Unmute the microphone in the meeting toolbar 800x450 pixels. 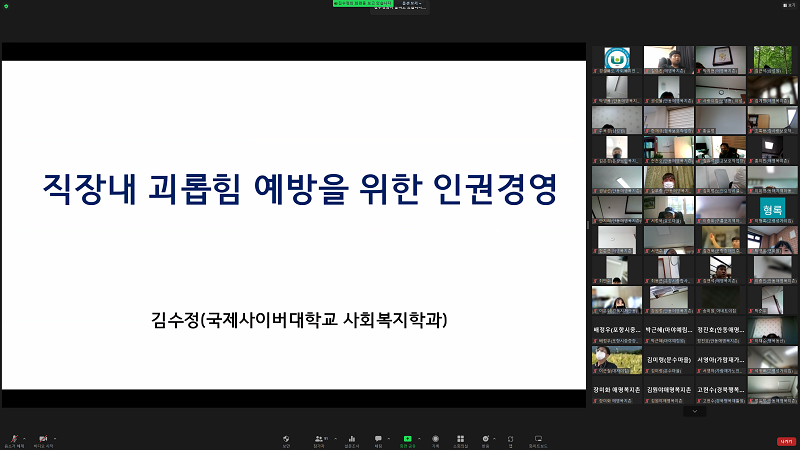pos(14,441)
